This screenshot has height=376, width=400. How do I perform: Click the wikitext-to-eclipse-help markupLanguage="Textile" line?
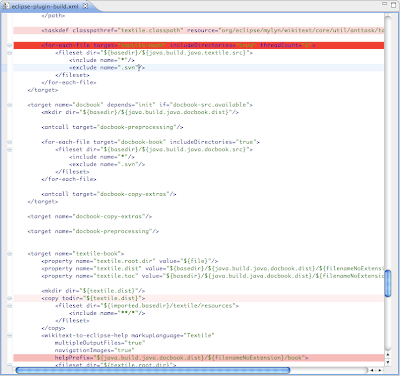[128, 335]
